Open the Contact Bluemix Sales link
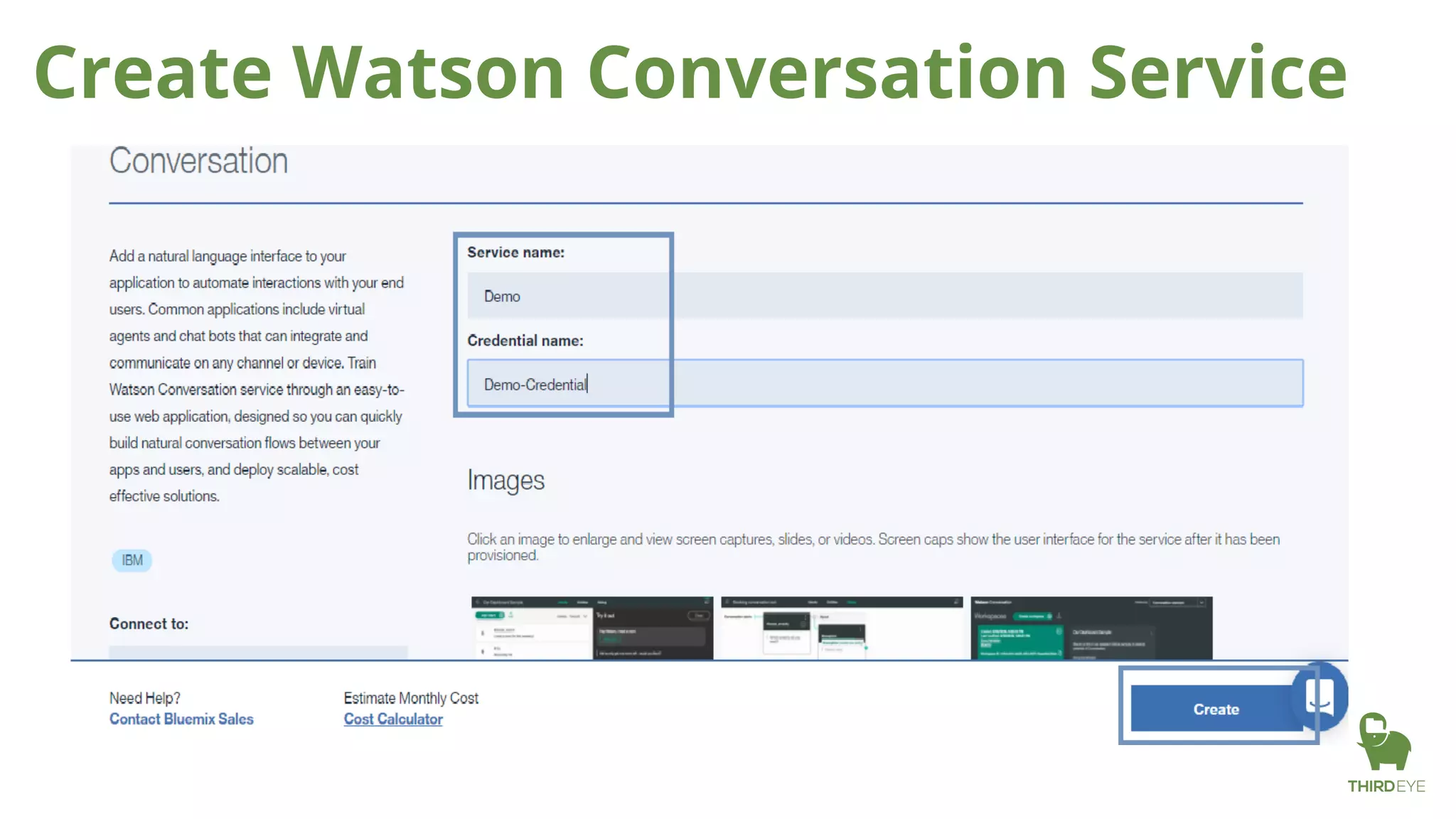The image size is (1456, 819). coord(181,719)
